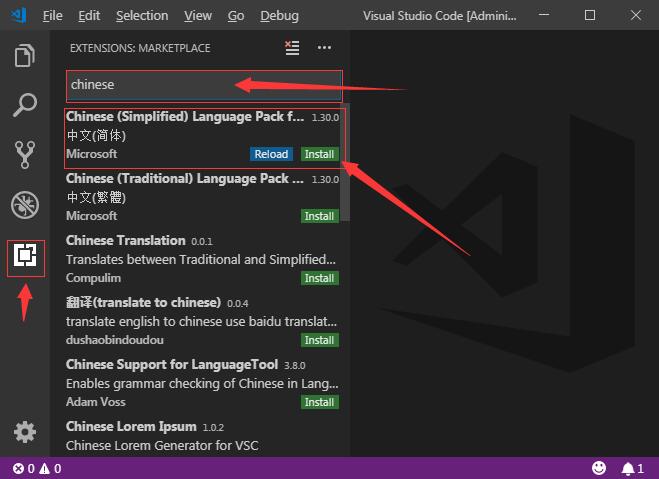The width and height of the screenshot is (659, 479).
Task: Open the Selection menu
Action: coord(142,16)
